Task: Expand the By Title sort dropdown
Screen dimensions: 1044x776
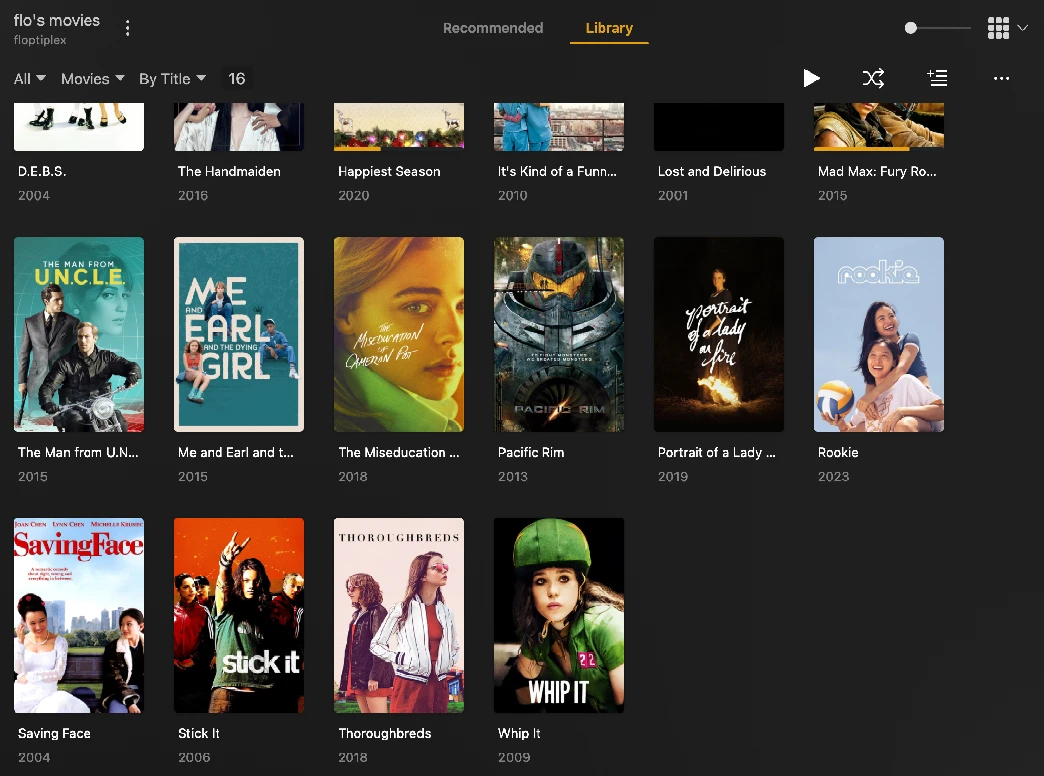Action: [172, 78]
